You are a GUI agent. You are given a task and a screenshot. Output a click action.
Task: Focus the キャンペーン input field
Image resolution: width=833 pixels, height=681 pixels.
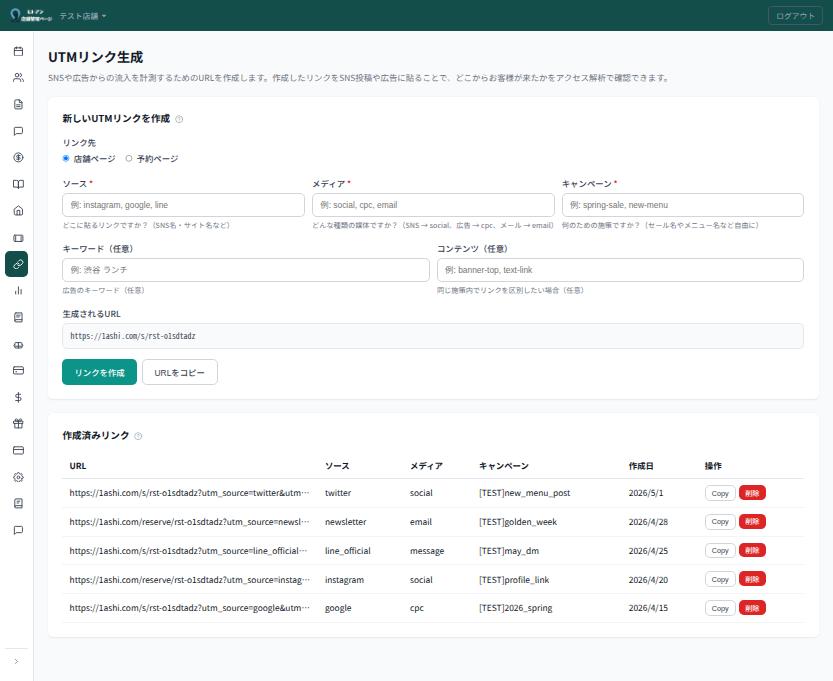pos(683,205)
